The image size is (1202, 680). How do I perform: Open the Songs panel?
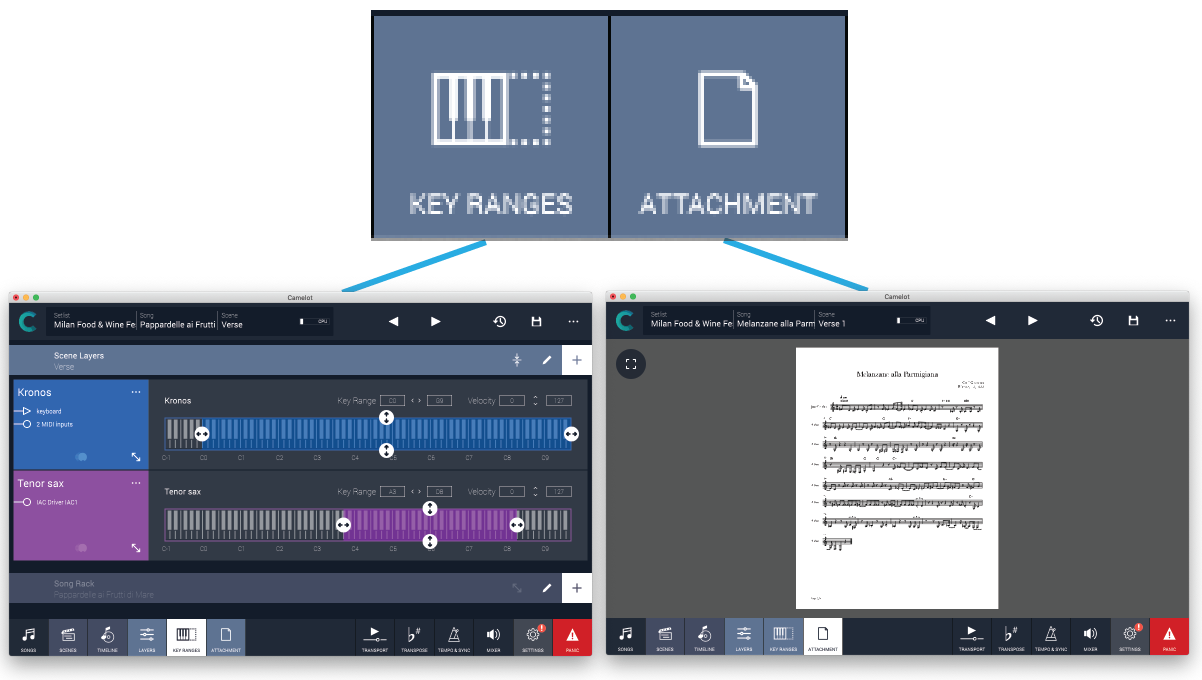(28, 637)
